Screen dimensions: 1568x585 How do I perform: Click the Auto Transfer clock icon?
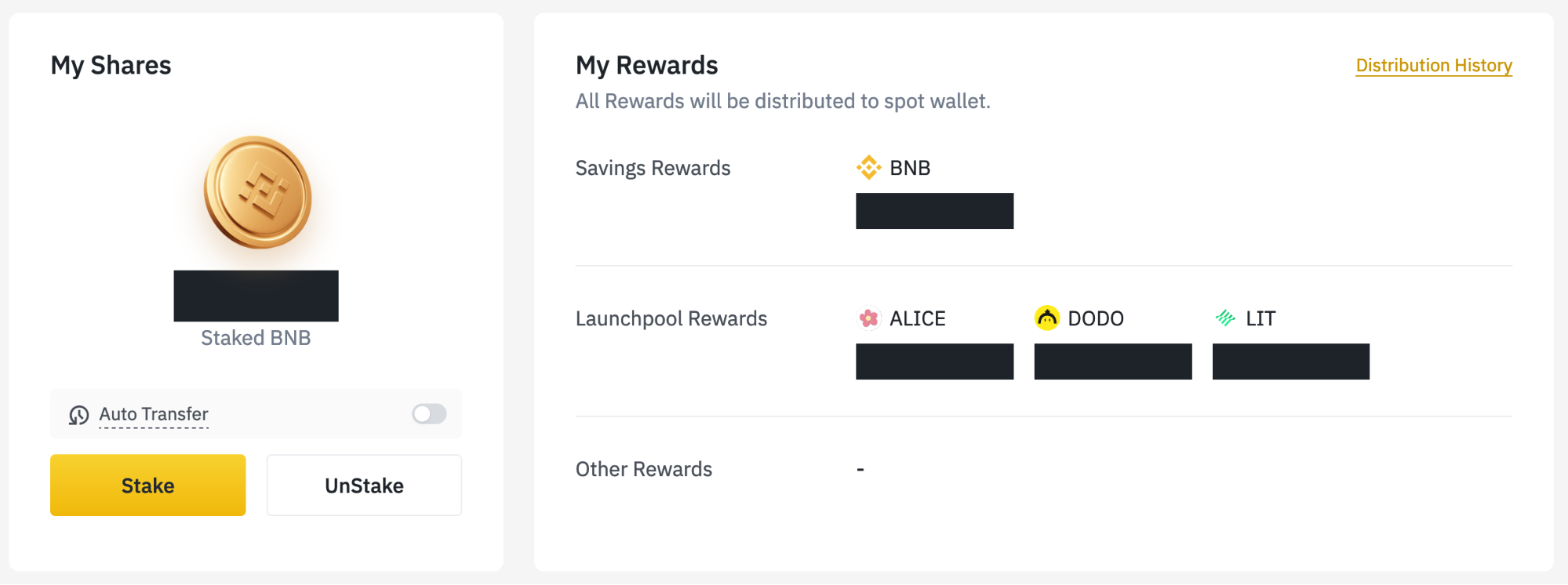point(78,415)
